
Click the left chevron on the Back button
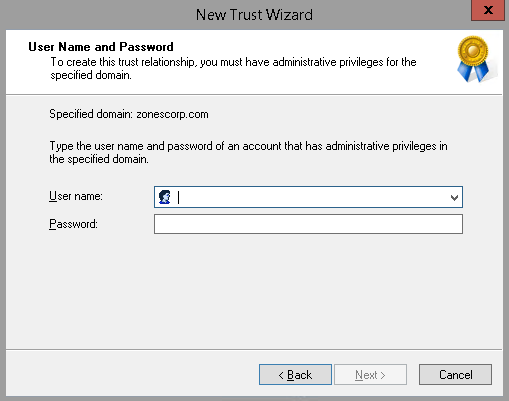pos(281,375)
